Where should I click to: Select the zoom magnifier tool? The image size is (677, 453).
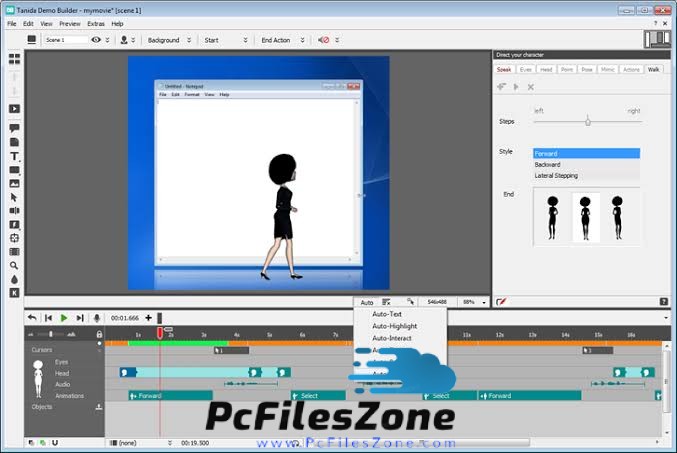[14, 265]
